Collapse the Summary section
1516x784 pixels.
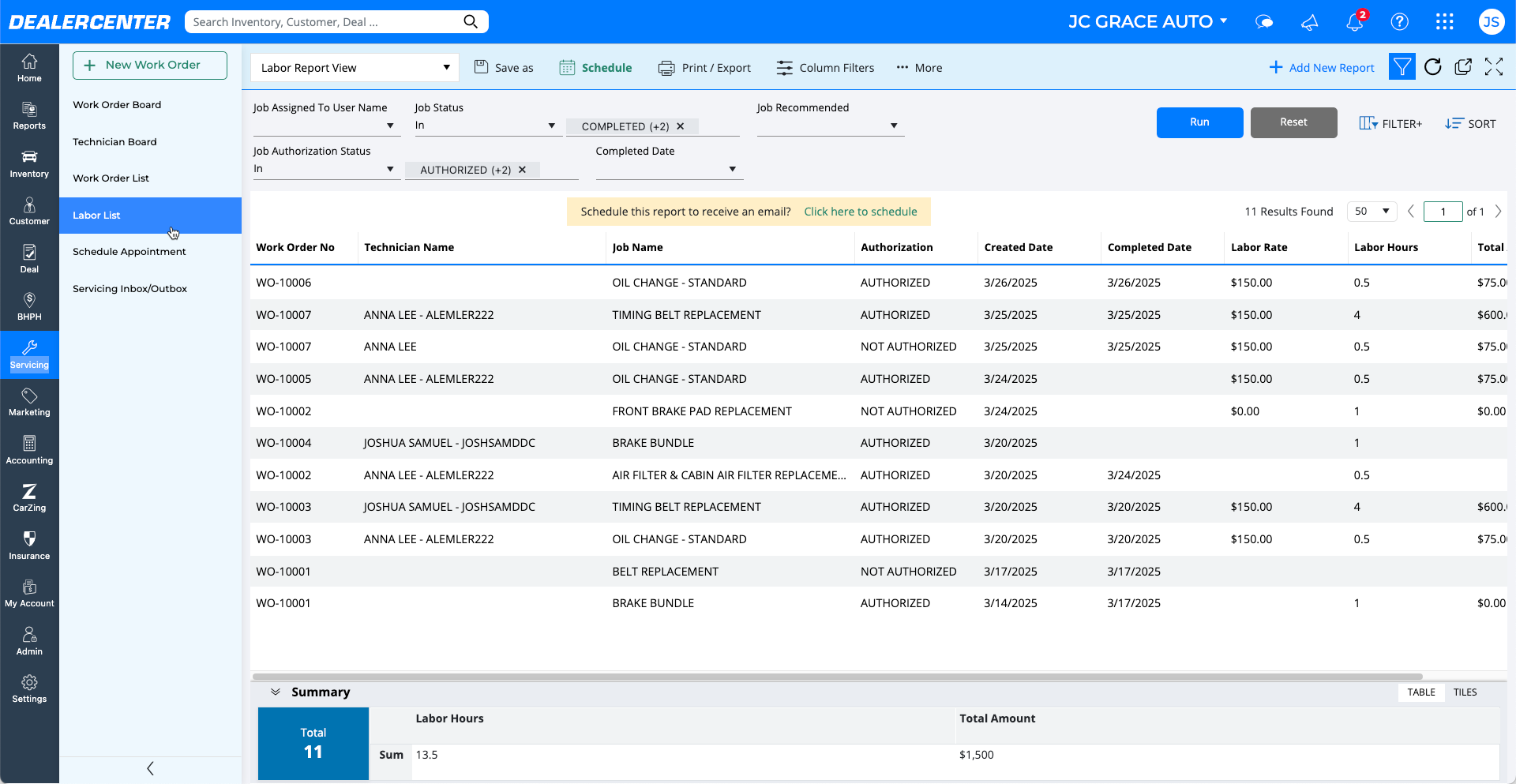tap(276, 692)
